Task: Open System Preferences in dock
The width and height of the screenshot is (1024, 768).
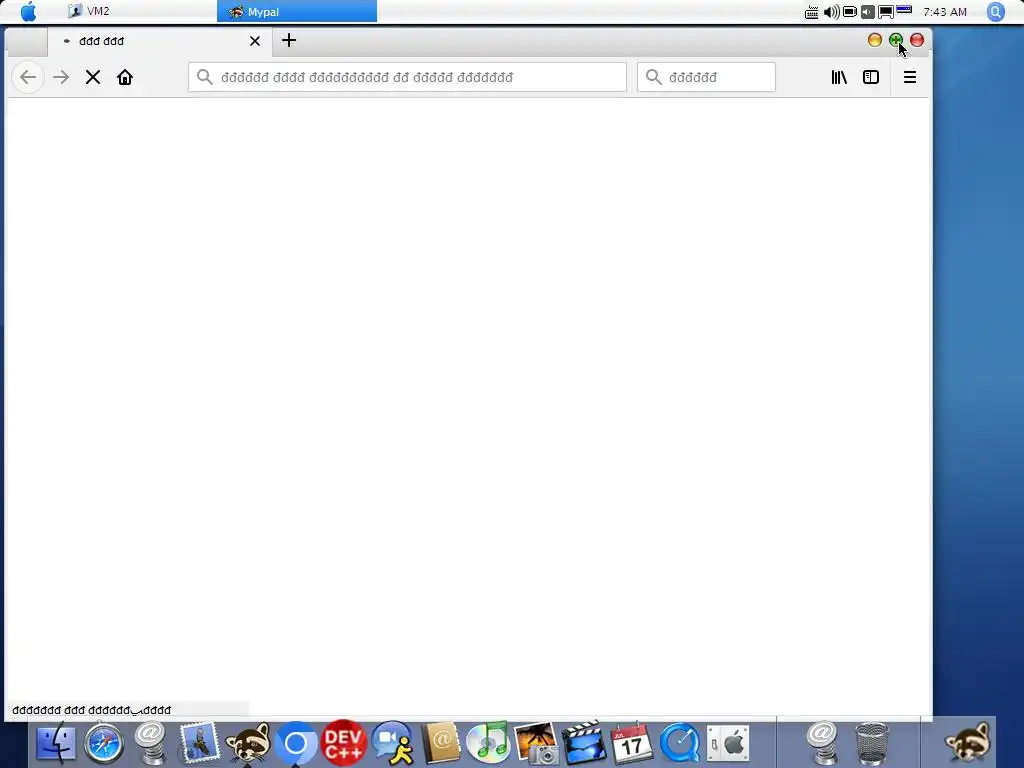Action: pos(728,743)
